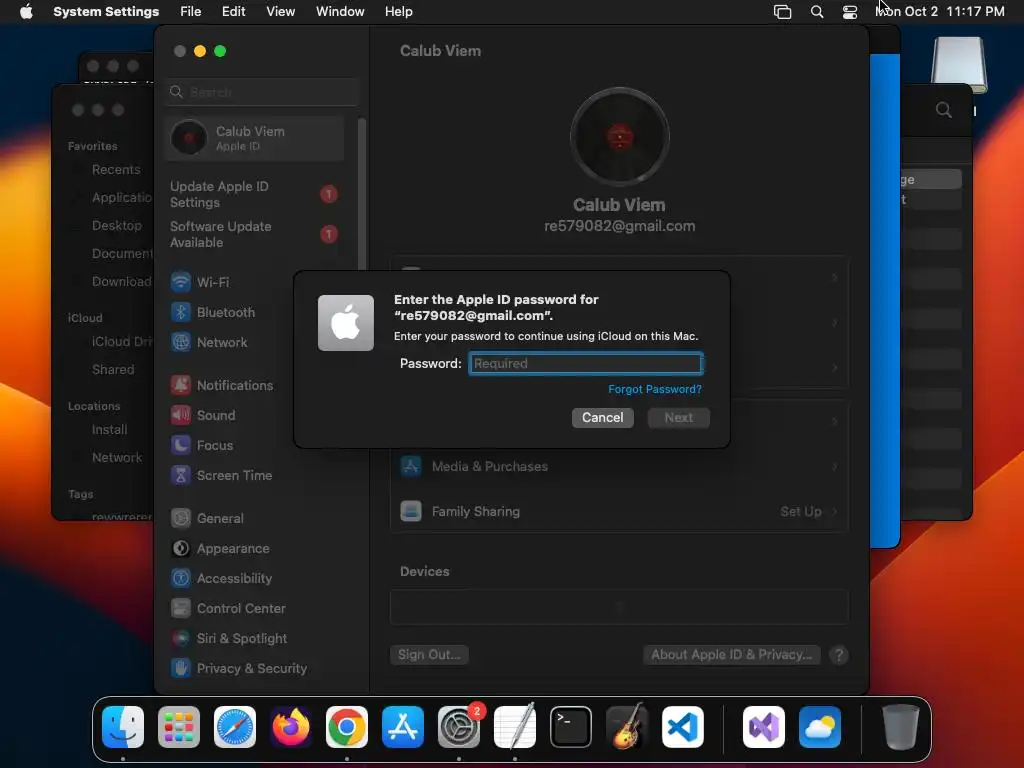Select the System Settings search field
Screen dimensions: 1024x768
261,92
